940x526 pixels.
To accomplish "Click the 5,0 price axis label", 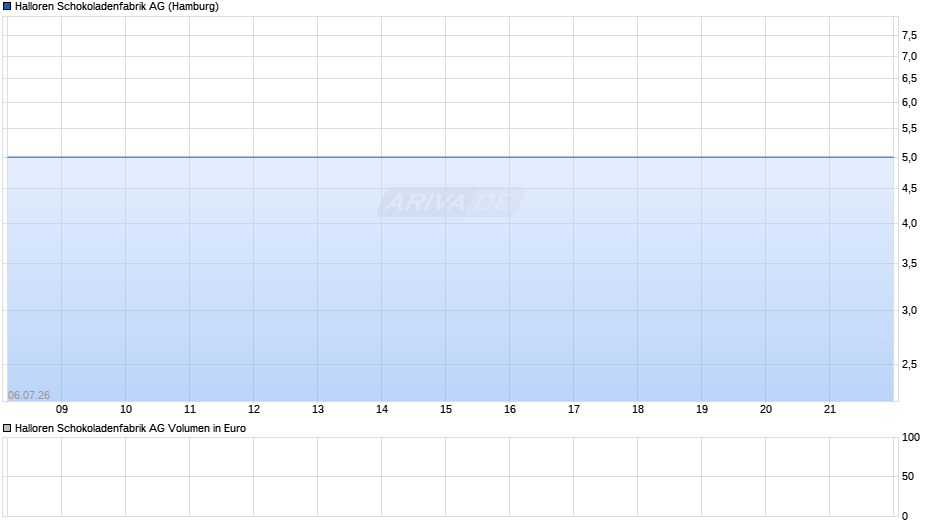I will (909, 157).
